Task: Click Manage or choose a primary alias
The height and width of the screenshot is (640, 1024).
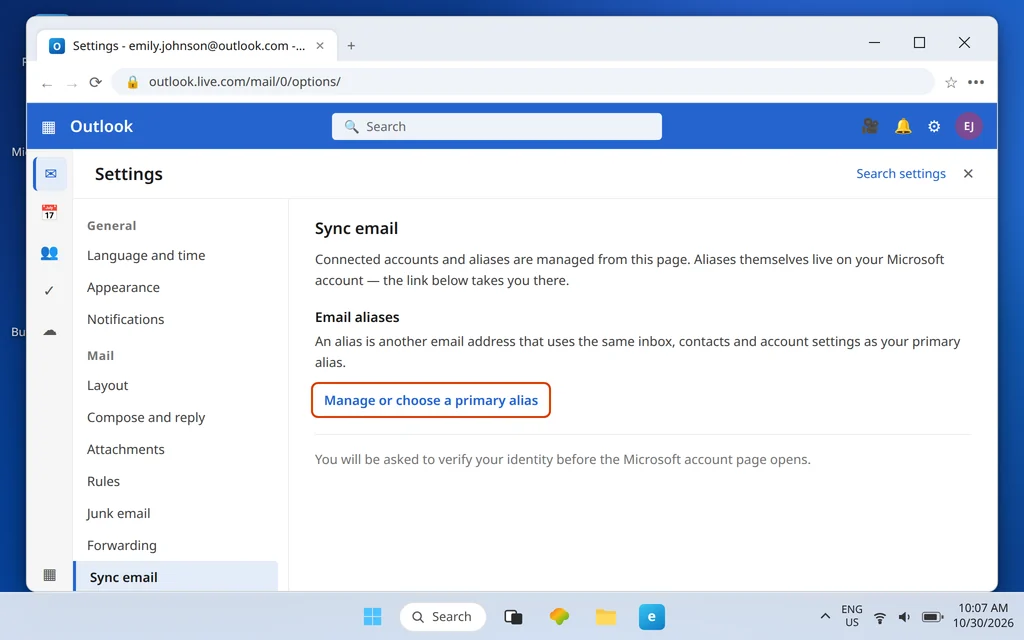Action: click(431, 400)
